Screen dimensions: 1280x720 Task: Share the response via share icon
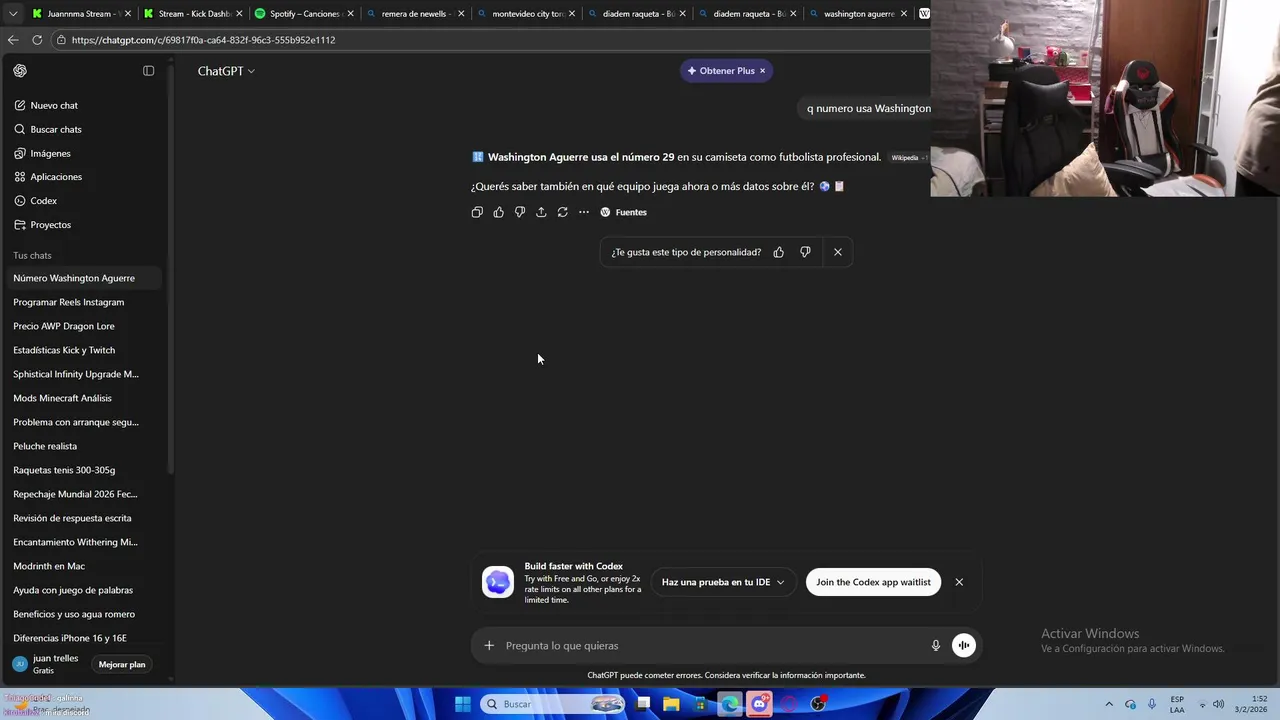tap(541, 212)
